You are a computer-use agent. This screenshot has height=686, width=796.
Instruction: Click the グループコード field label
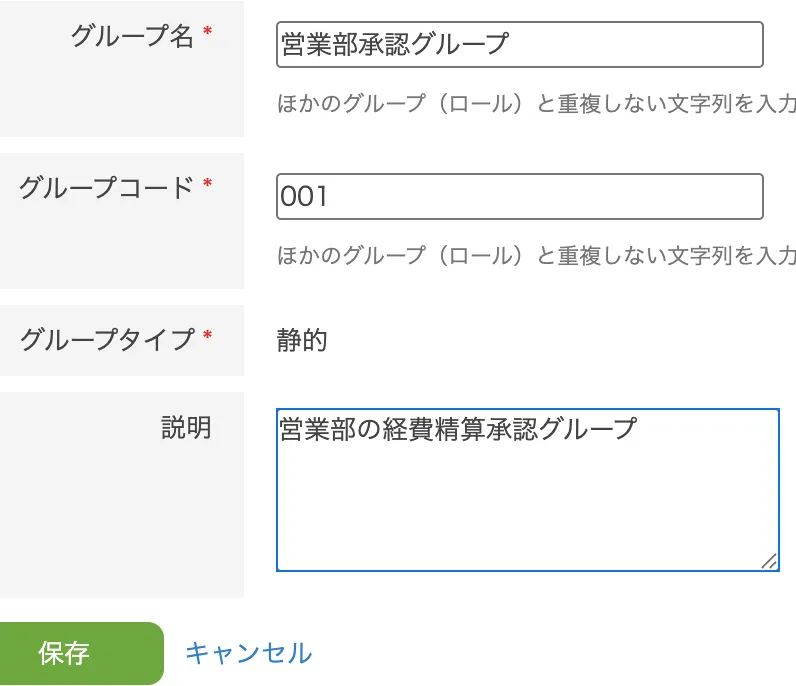[105, 187]
